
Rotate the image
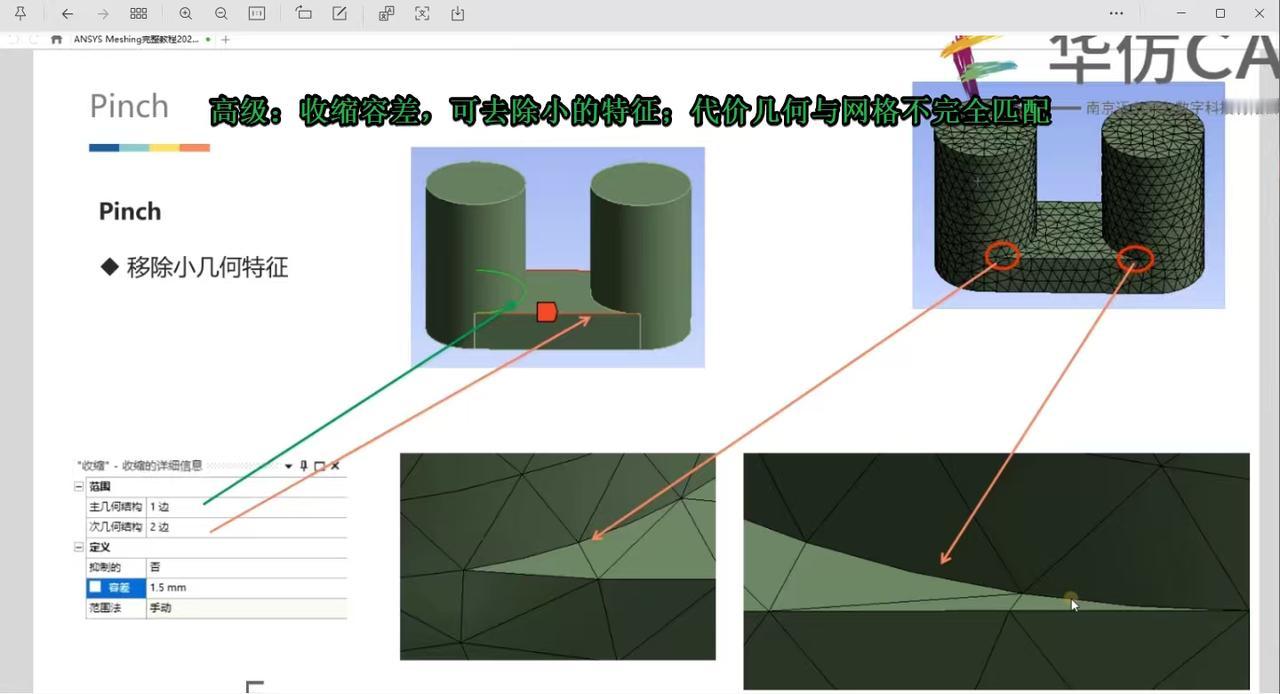coord(304,13)
